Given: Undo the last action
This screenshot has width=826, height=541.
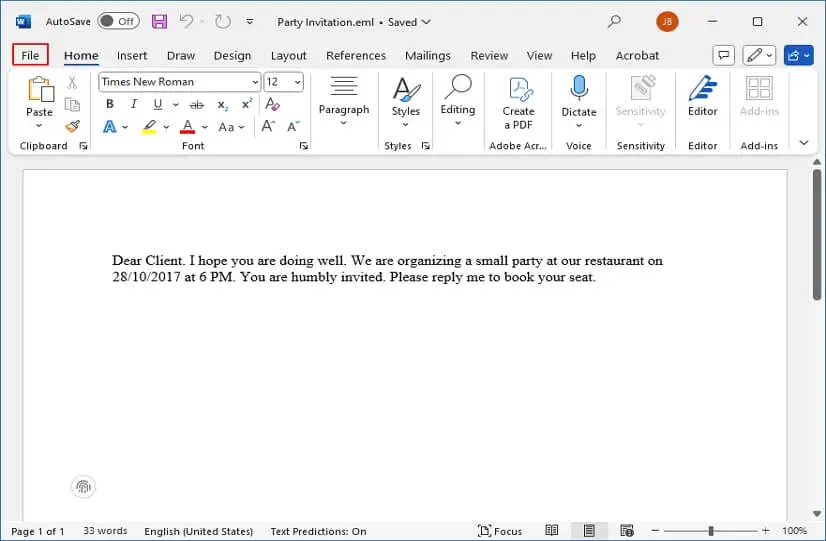Looking at the screenshot, I should click(186, 22).
